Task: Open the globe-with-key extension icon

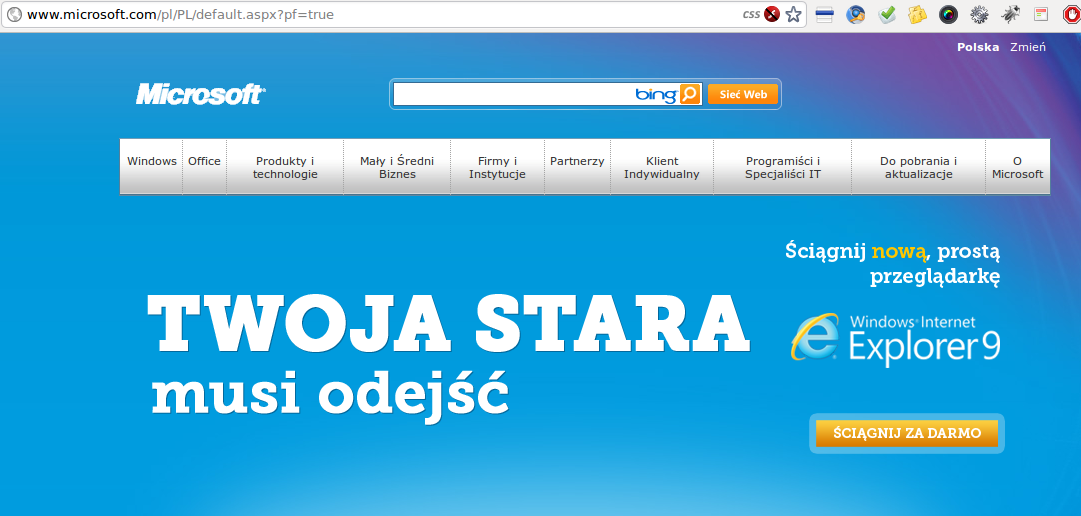Action: pyautogui.click(x=856, y=14)
